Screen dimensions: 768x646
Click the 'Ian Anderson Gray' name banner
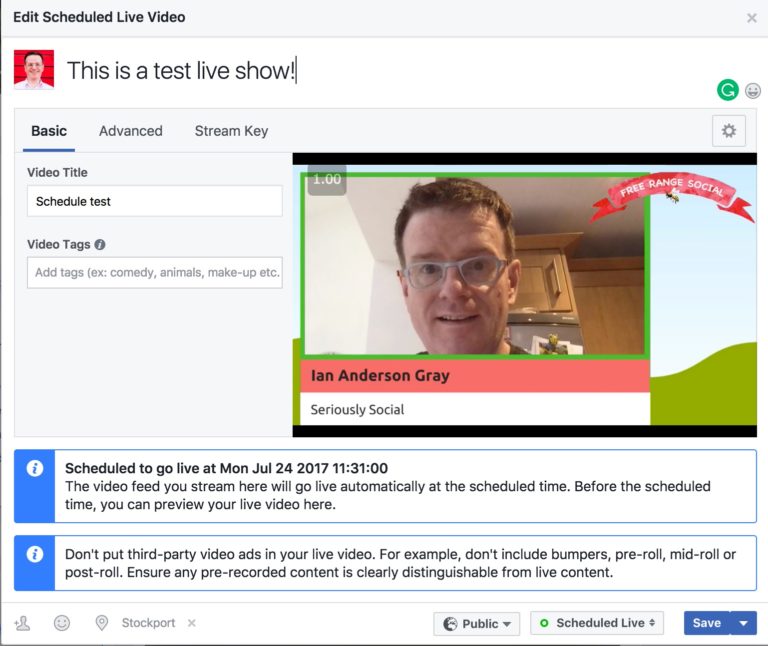pyautogui.click(x=475, y=376)
